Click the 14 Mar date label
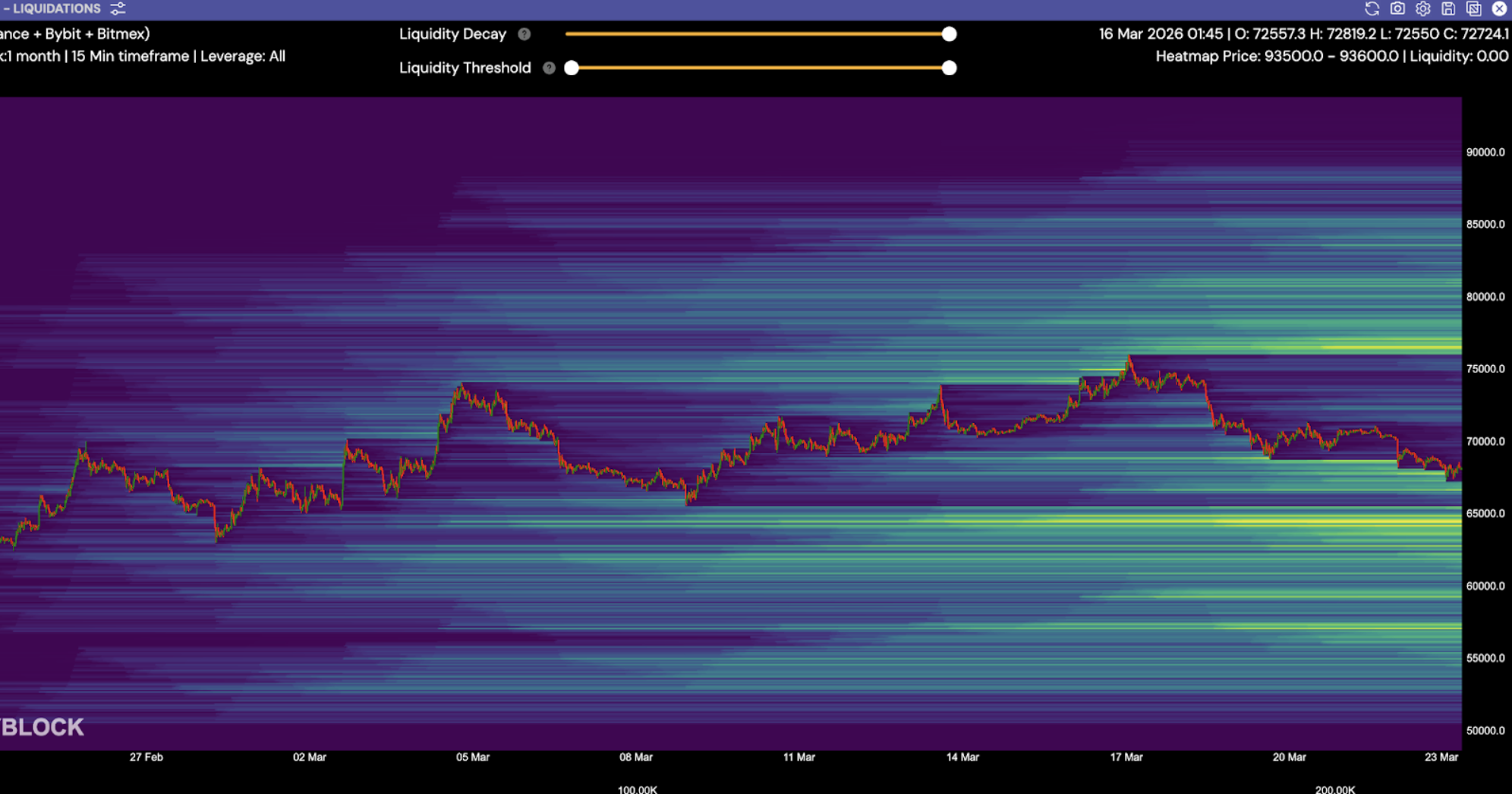This screenshot has height=797, width=1512. click(x=962, y=757)
